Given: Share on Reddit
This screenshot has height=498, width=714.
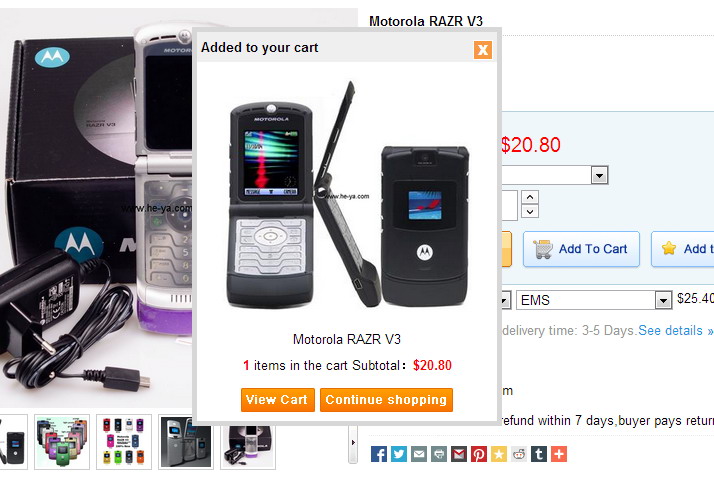Looking at the screenshot, I should [519, 454].
